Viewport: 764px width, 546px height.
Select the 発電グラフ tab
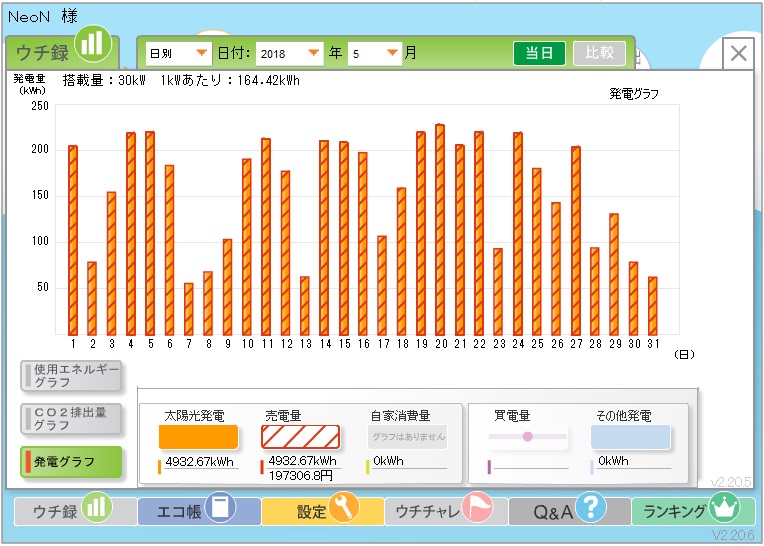(x=71, y=462)
